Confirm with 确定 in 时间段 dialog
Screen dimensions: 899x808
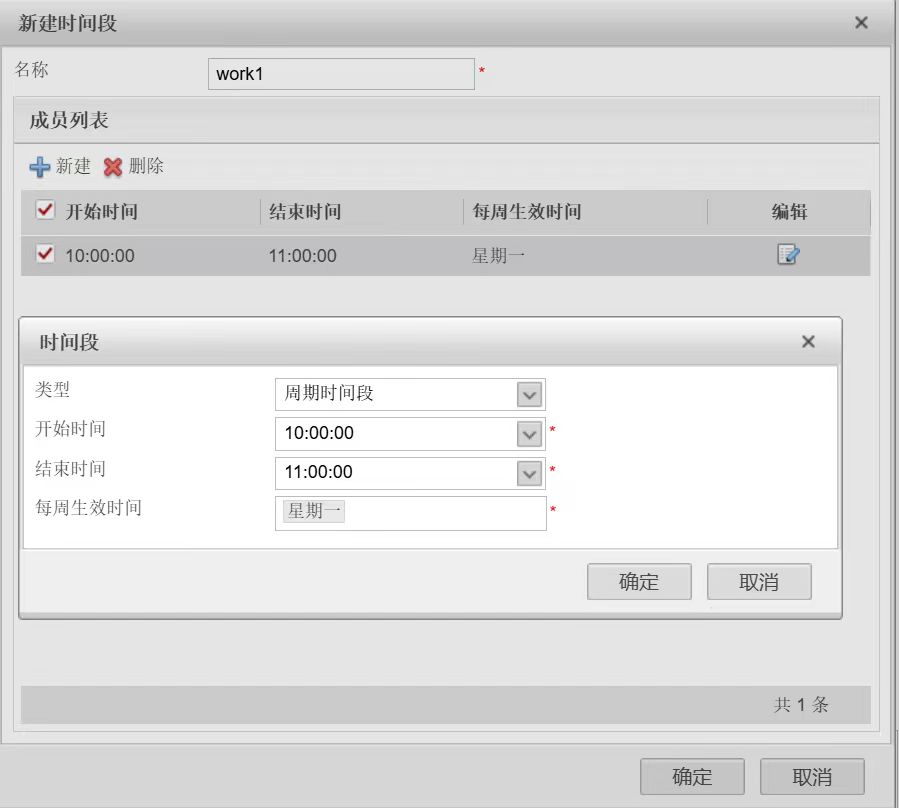[639, 581]
